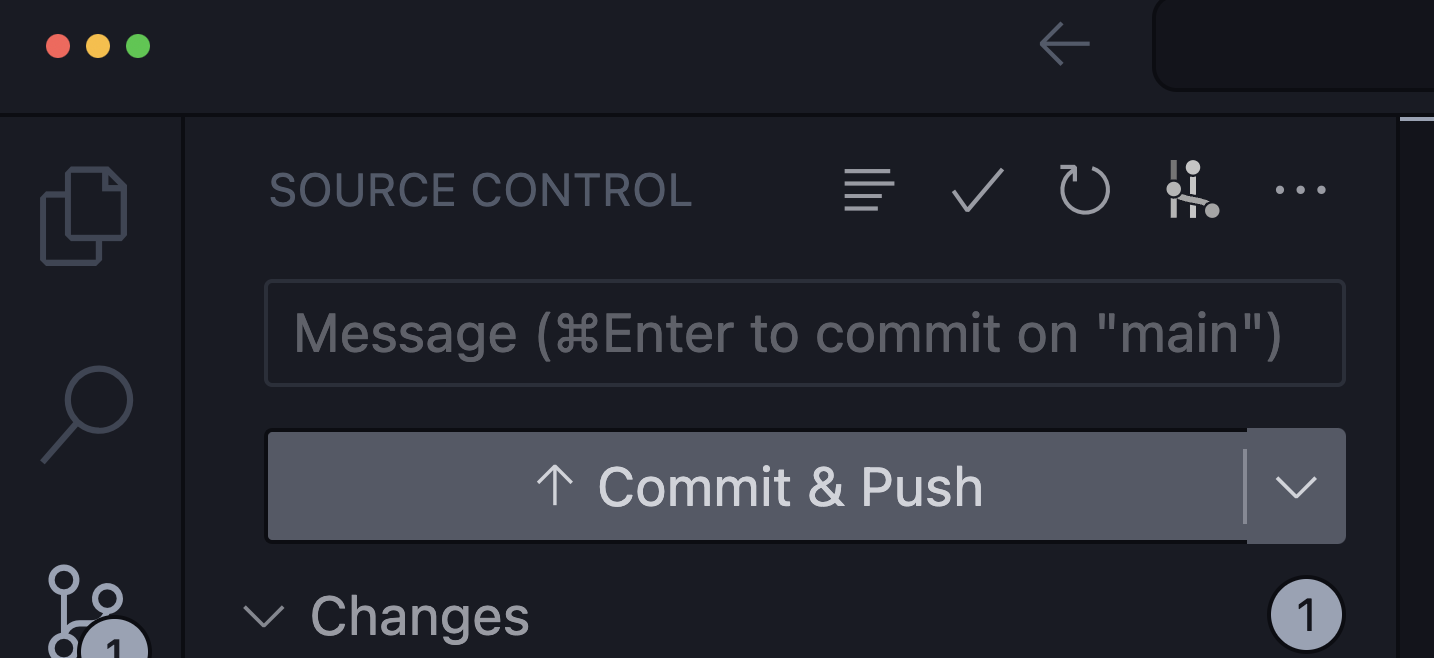Expand the Source Control panel header
1434x658 pixels.
pyautogui.click(x=480, y=190)
